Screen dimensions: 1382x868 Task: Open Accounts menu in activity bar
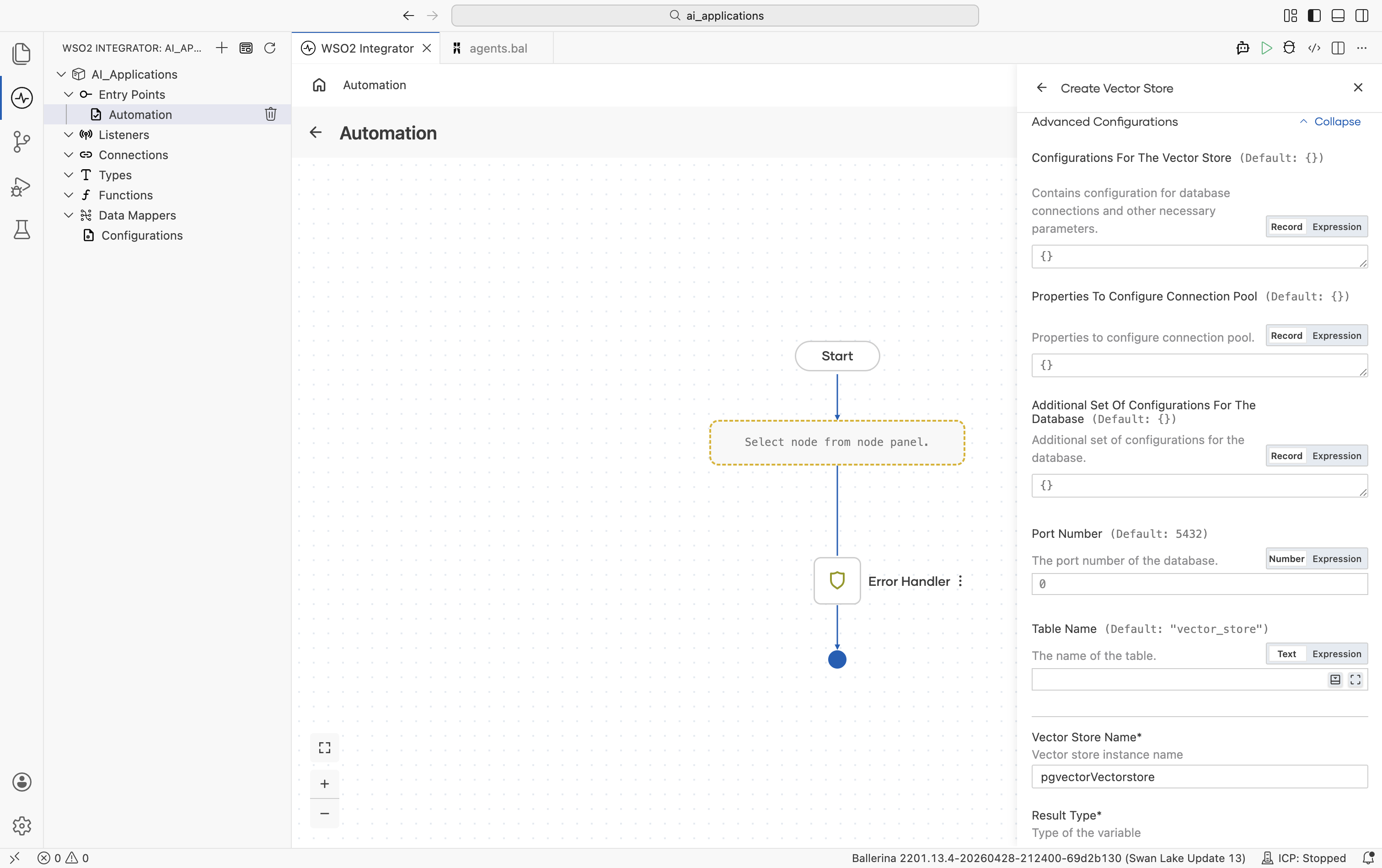click(x=22, y=782)
